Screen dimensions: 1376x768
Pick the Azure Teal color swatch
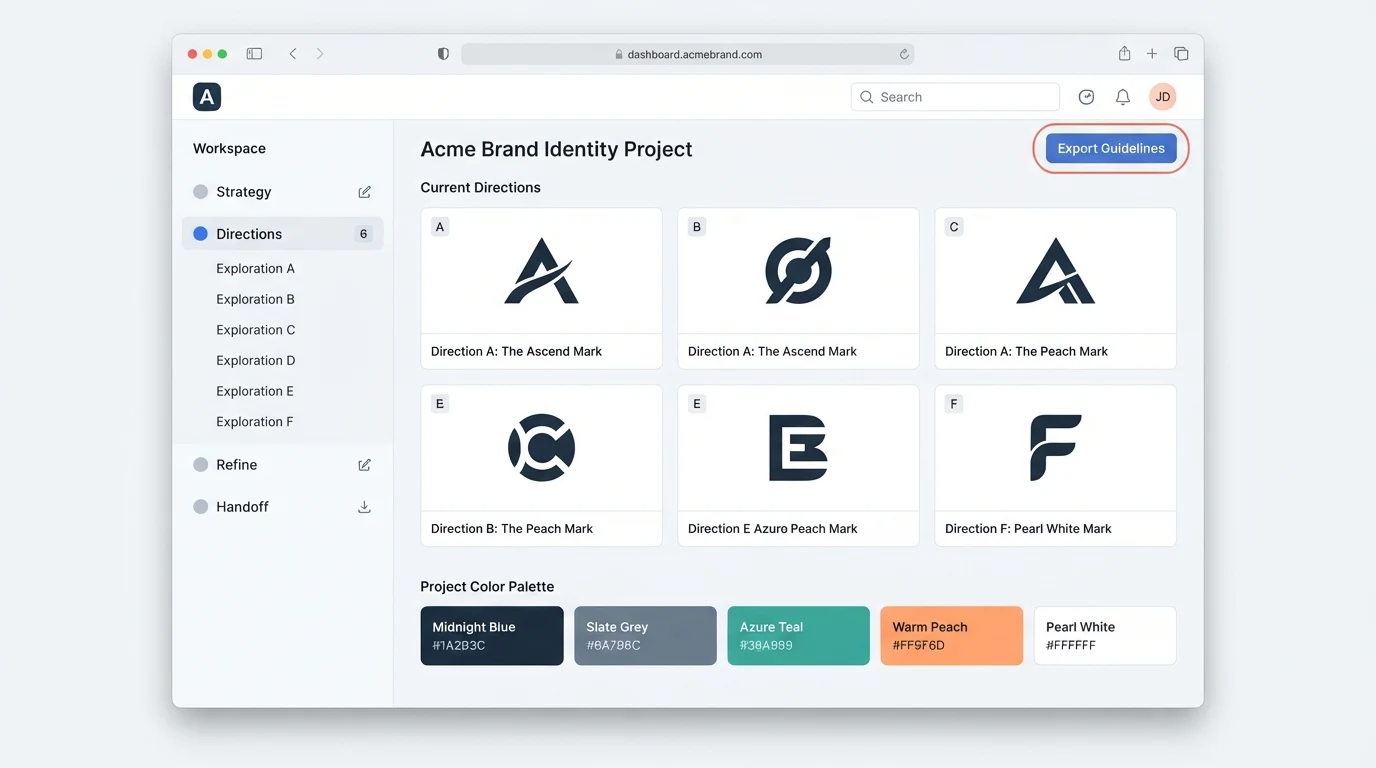coord(798,636)
